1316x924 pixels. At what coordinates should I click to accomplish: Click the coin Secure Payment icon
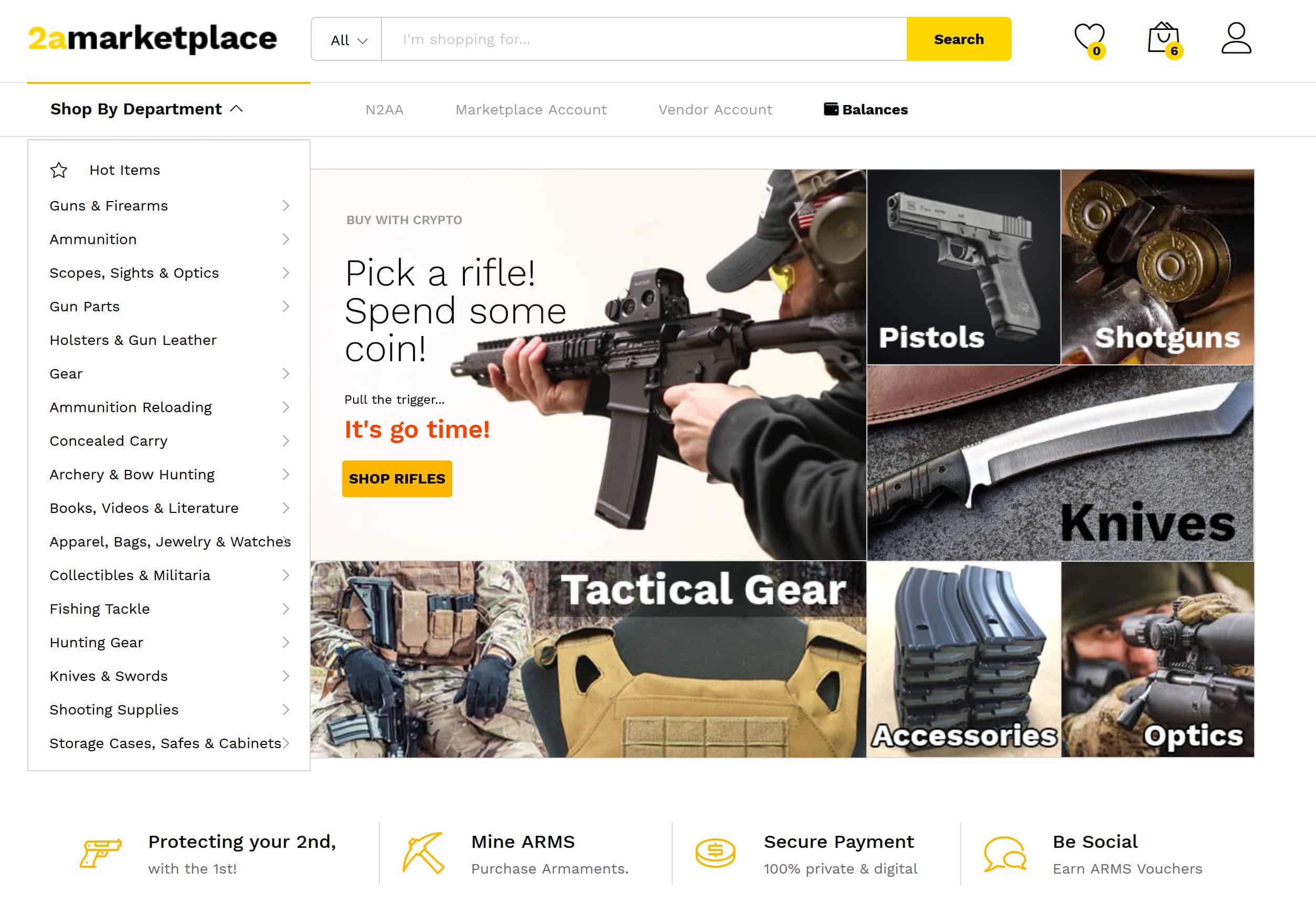coord(715,853)
